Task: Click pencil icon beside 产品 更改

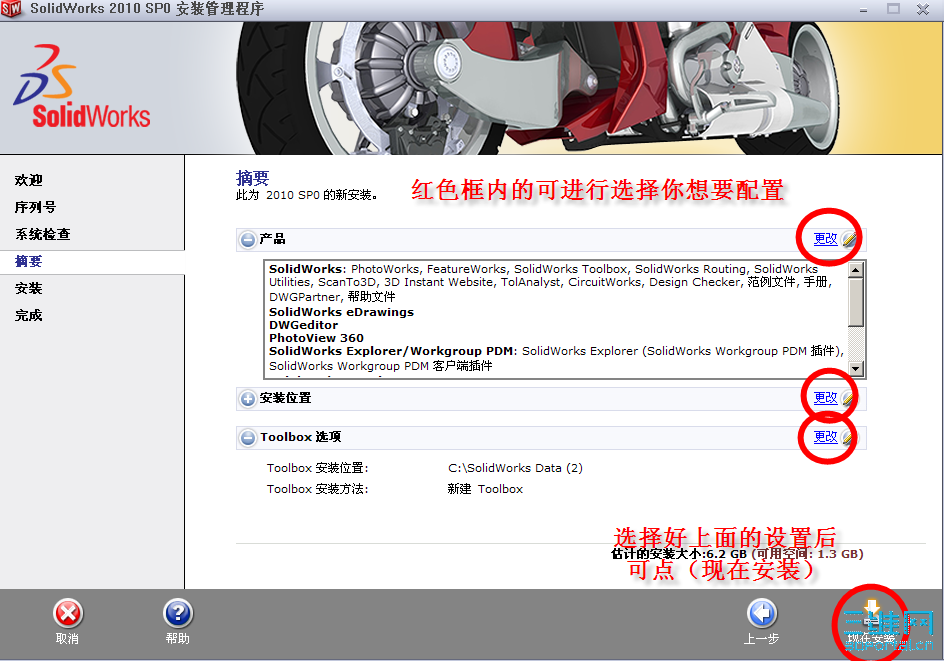Action: [849, 240]
